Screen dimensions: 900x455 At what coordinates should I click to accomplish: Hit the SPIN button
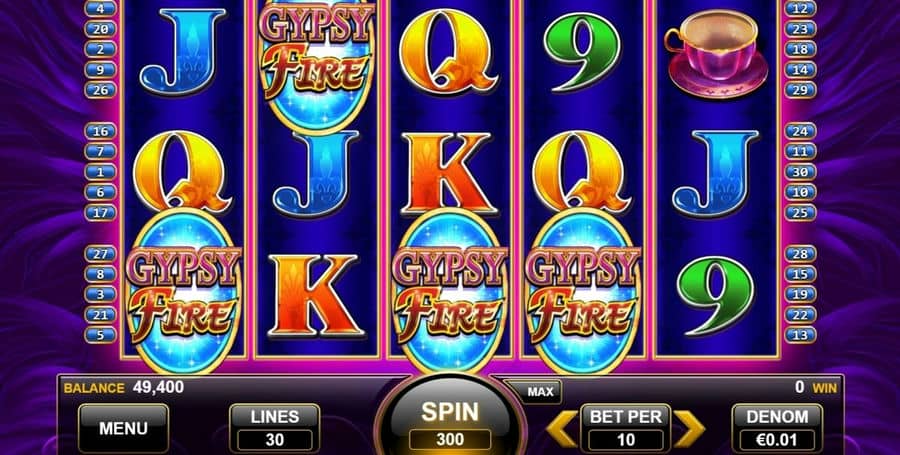click(450, 420)
